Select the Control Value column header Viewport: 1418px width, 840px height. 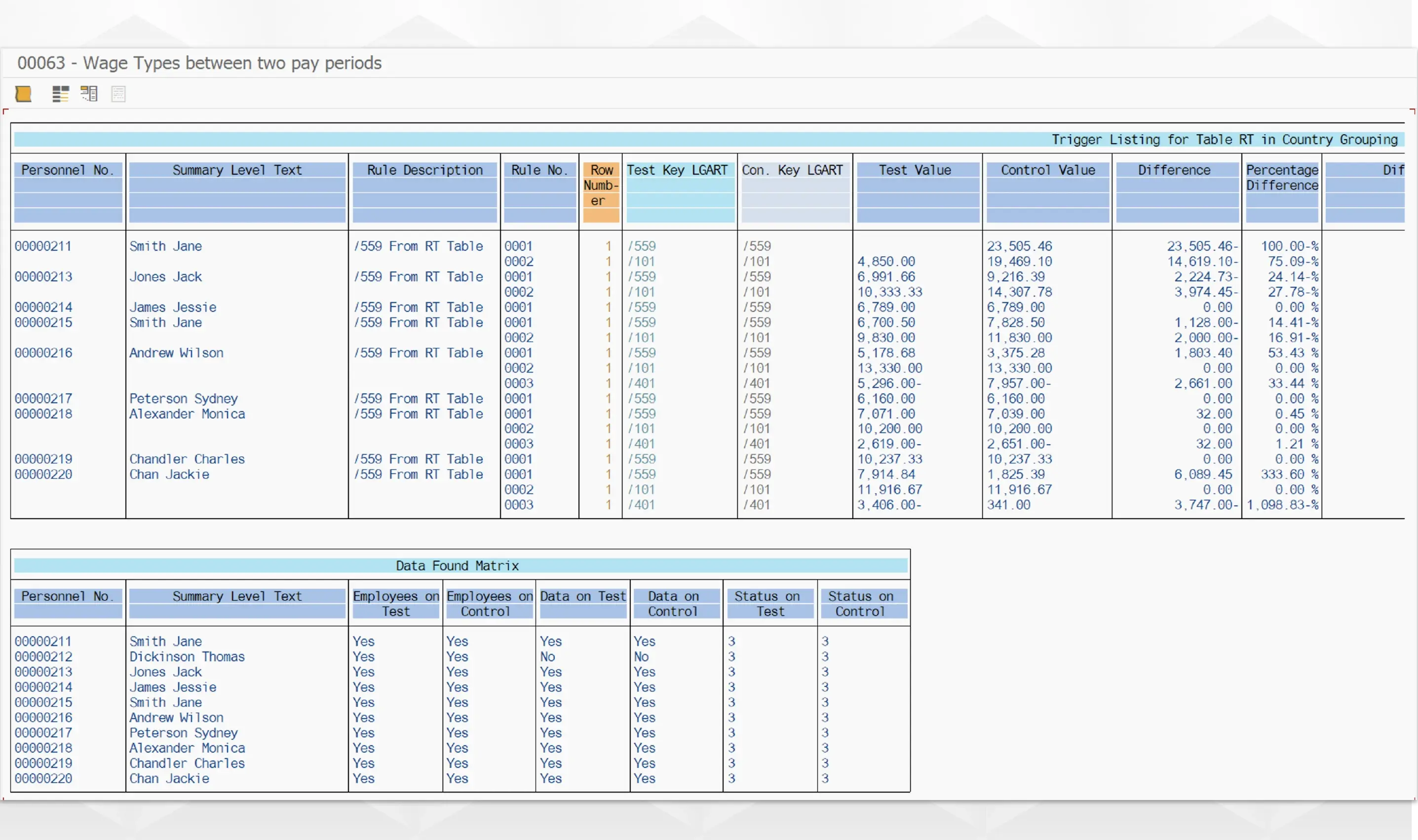click(1047, 170)
